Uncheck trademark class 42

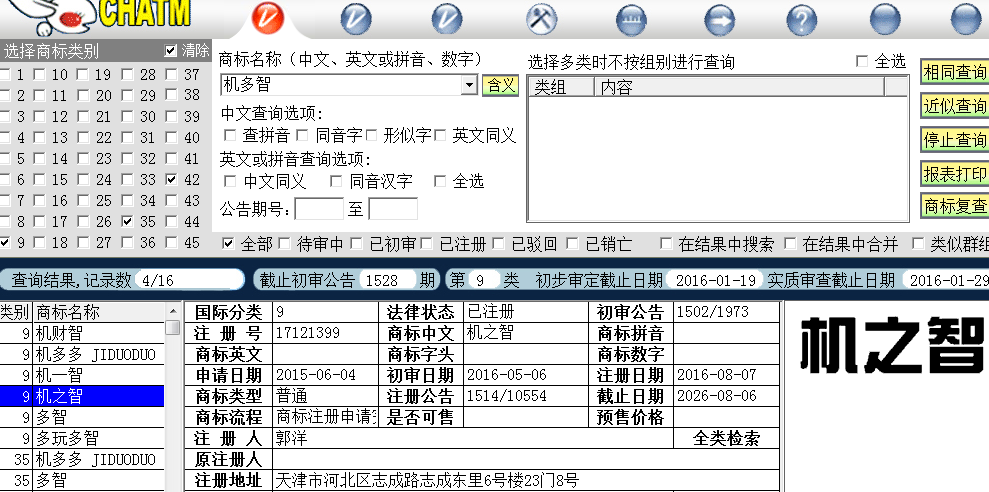172,180
